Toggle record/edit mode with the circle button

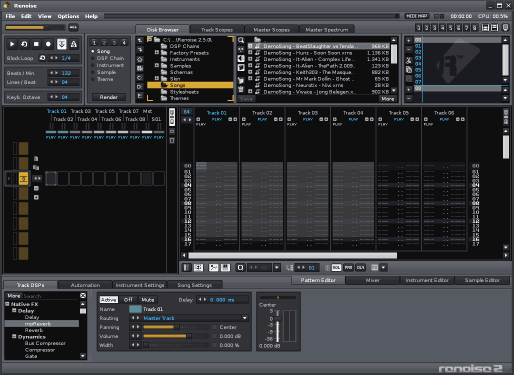pyautogui.click(x=48, y=44)
